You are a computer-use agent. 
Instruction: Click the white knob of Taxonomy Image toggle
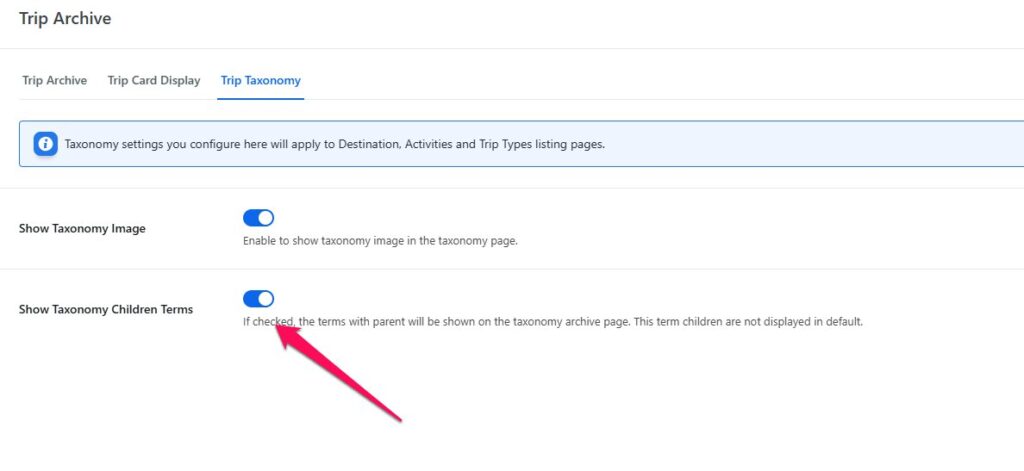coord(265,218)
